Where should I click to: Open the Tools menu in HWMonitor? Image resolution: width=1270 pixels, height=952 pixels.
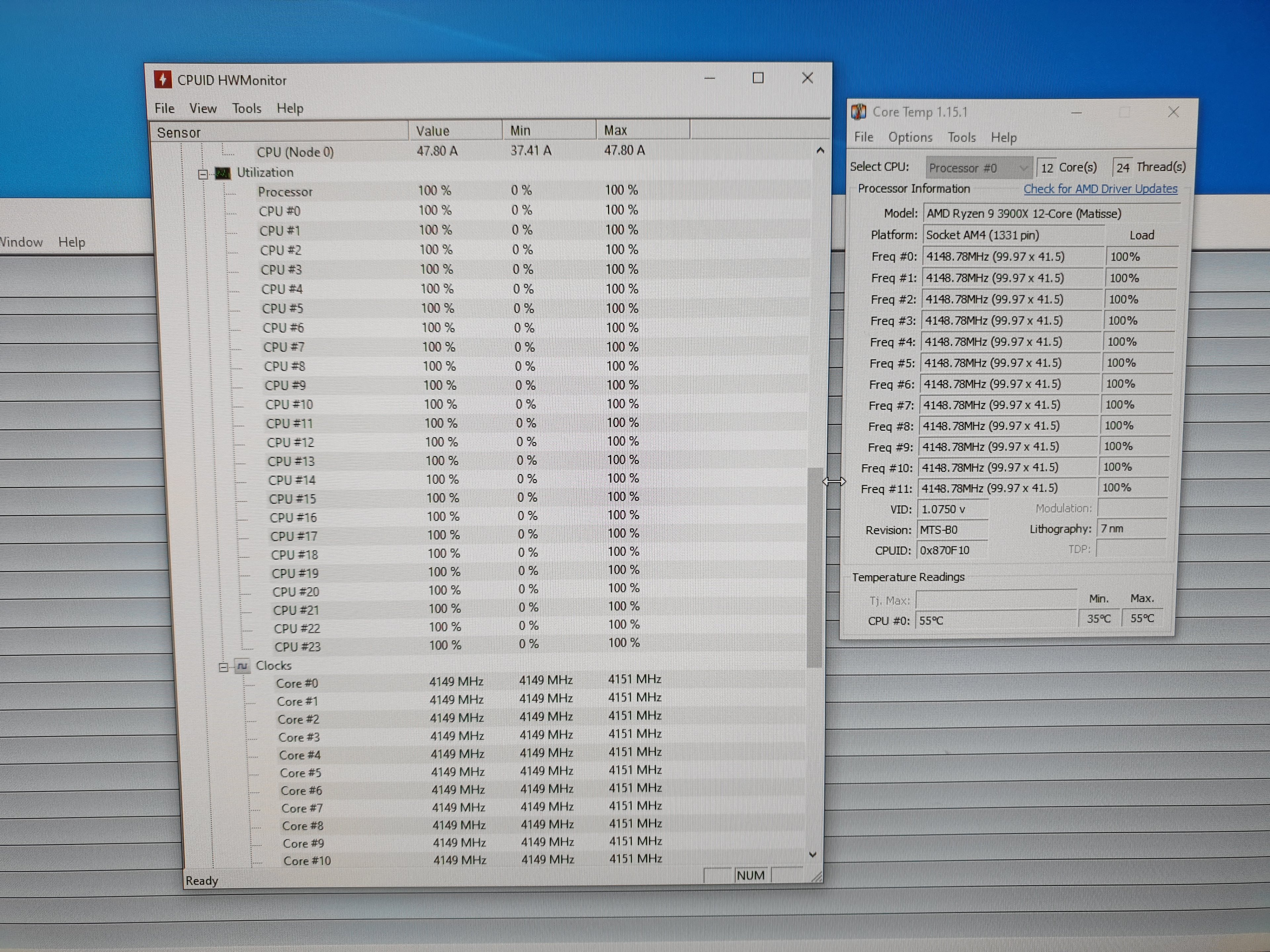[x=246, y=108]
